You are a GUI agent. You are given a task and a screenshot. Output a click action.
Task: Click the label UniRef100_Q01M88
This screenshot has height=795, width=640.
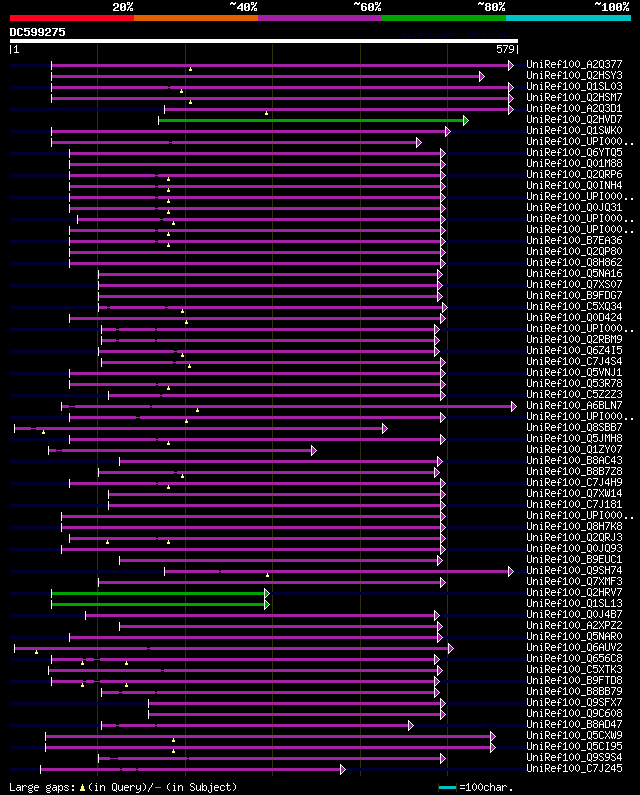click(x=574, y=164)
